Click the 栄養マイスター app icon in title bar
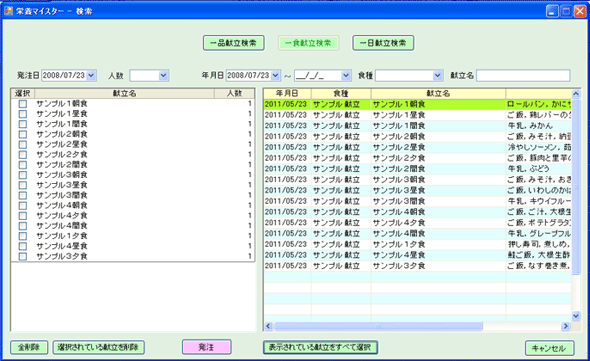 pyautogui.click(x=8, y=11)
